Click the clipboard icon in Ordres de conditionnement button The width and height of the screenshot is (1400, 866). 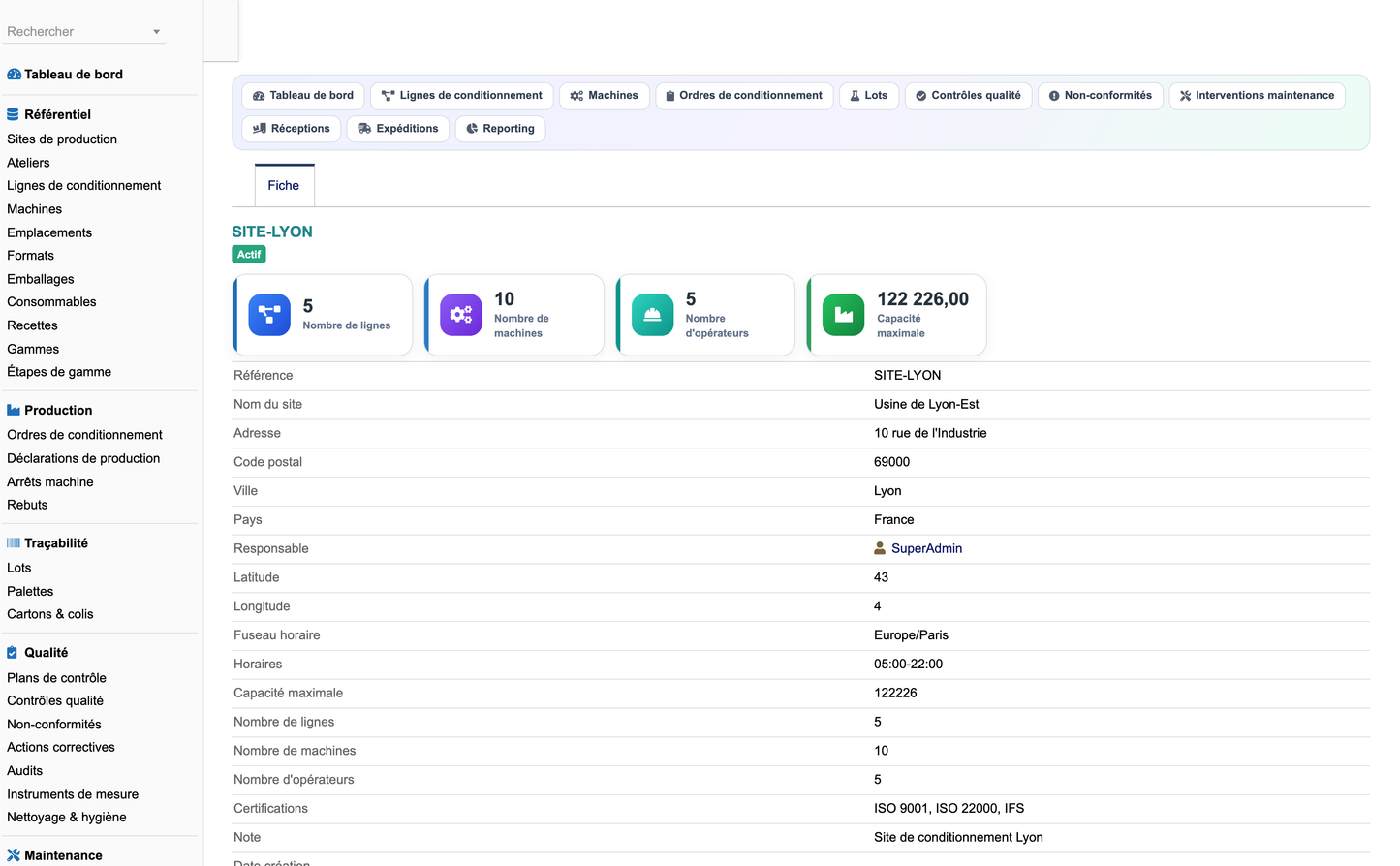coord(670,96)
